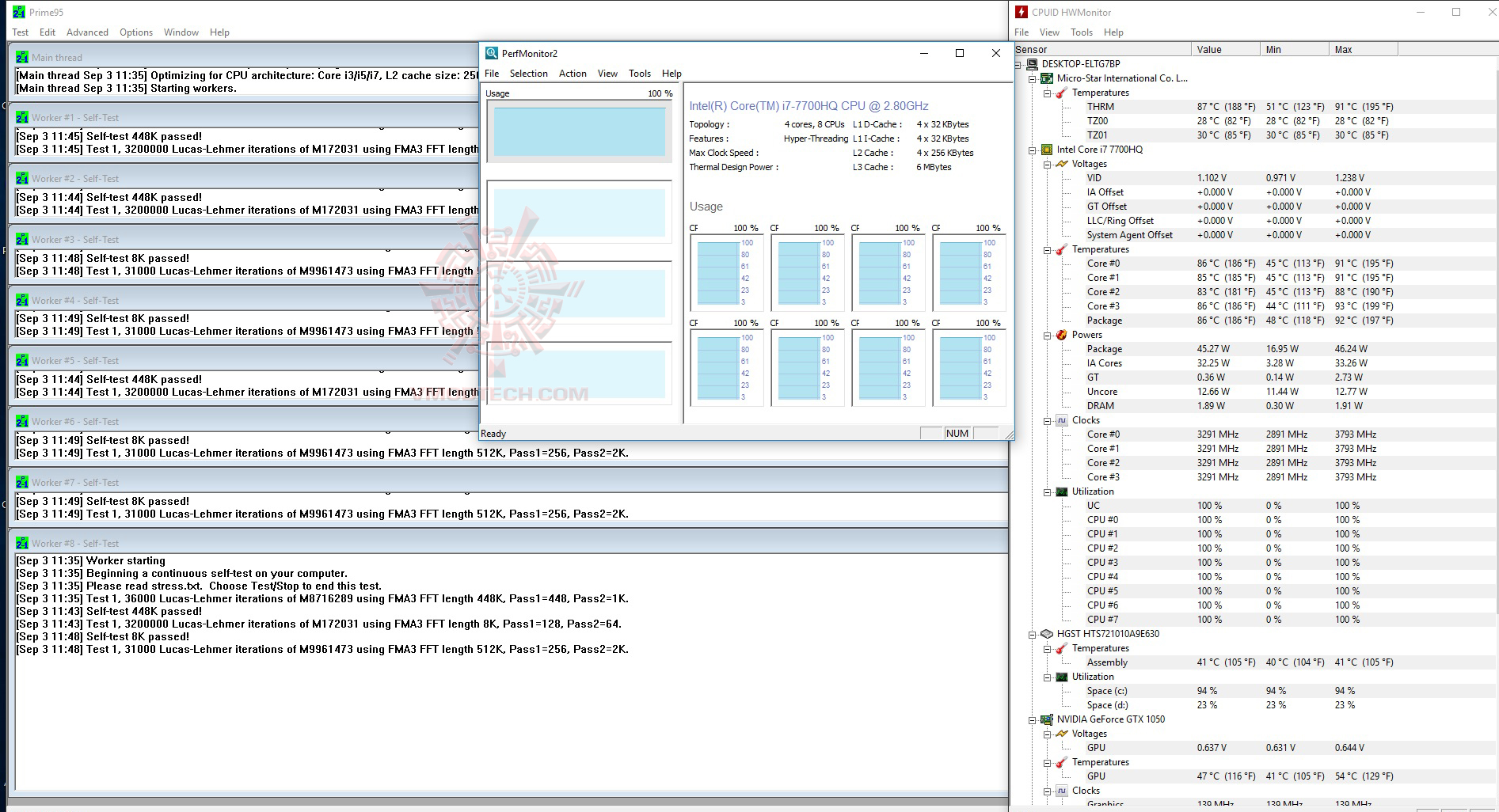Collapse the Micro-Star International node
1499x812 pixels.
coord(1033,78)
